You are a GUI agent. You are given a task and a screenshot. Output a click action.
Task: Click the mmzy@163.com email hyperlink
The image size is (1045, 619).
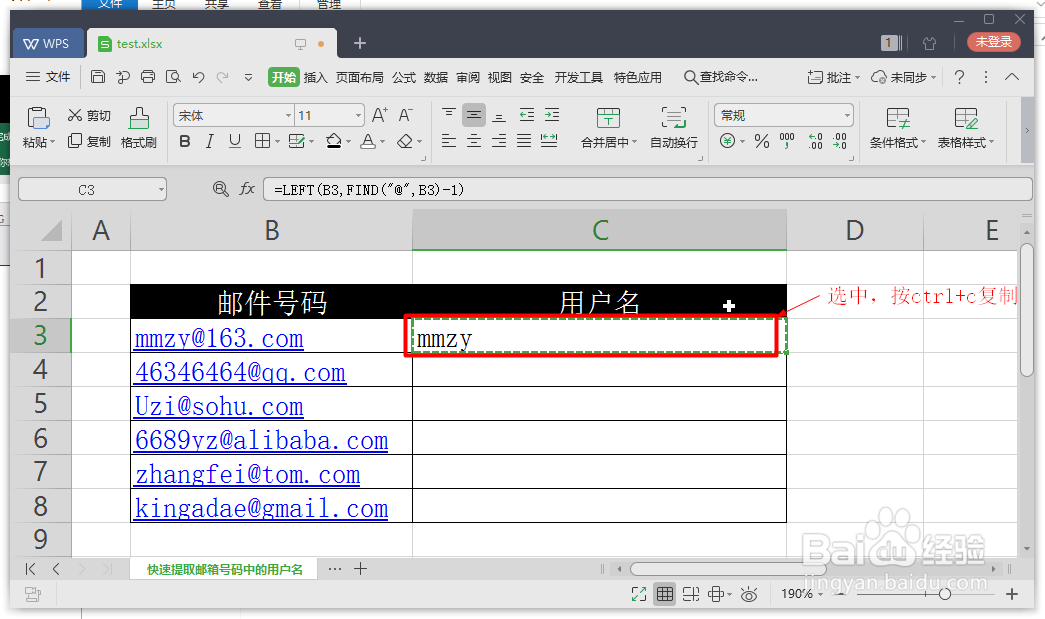218,338
